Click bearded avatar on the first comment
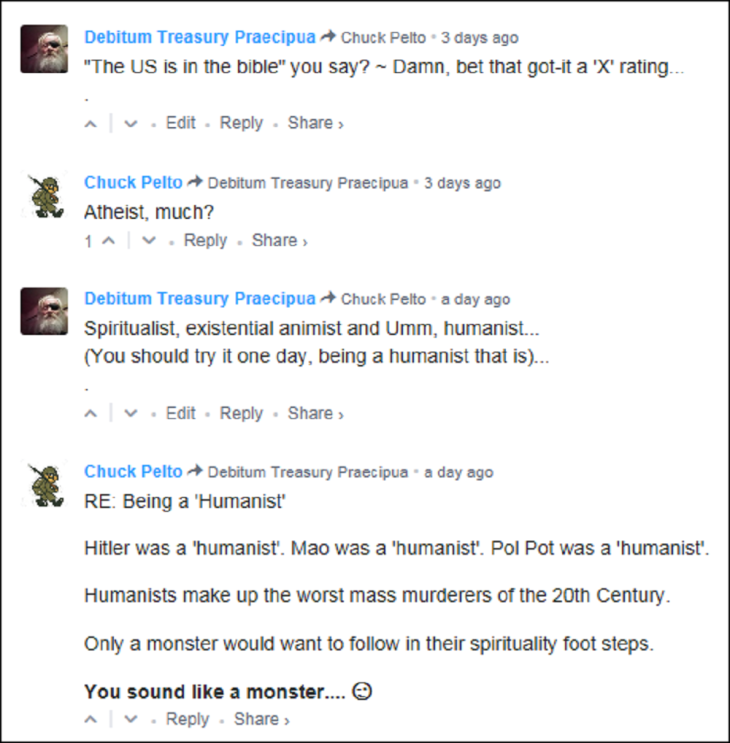The image size is (730, 743). (45, 49)
